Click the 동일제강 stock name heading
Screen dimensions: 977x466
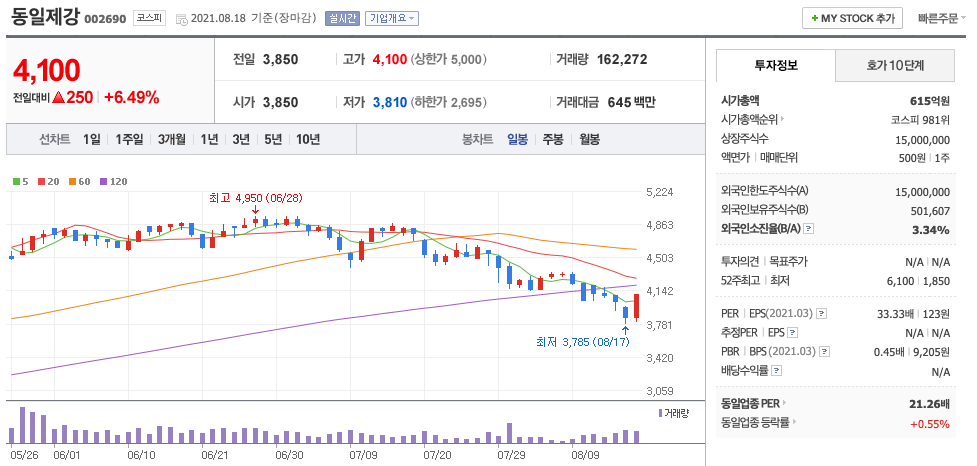[45, 17]
